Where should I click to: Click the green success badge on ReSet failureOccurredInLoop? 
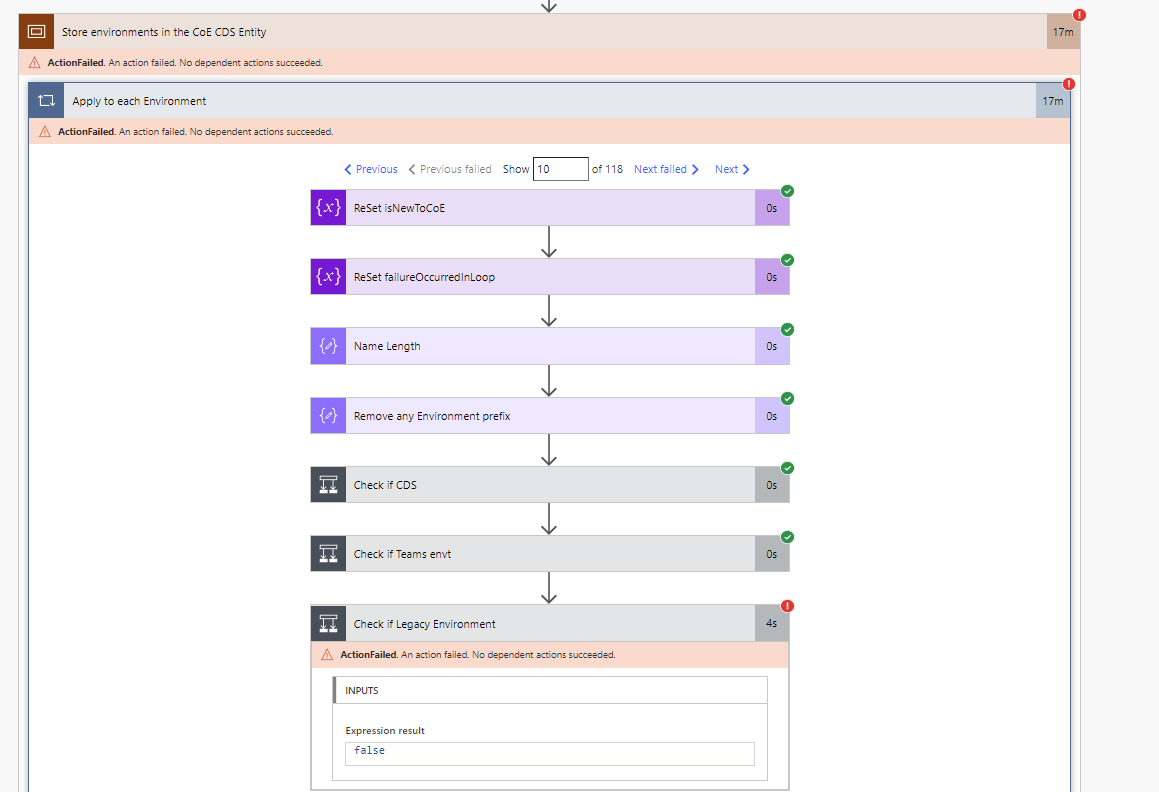(788, 260)
